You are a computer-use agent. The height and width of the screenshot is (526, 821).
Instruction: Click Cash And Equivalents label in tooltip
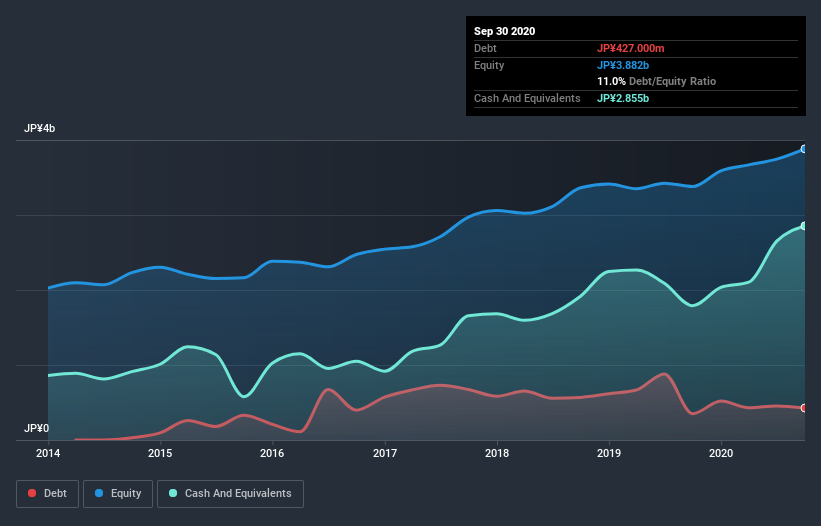coord(527,98)
